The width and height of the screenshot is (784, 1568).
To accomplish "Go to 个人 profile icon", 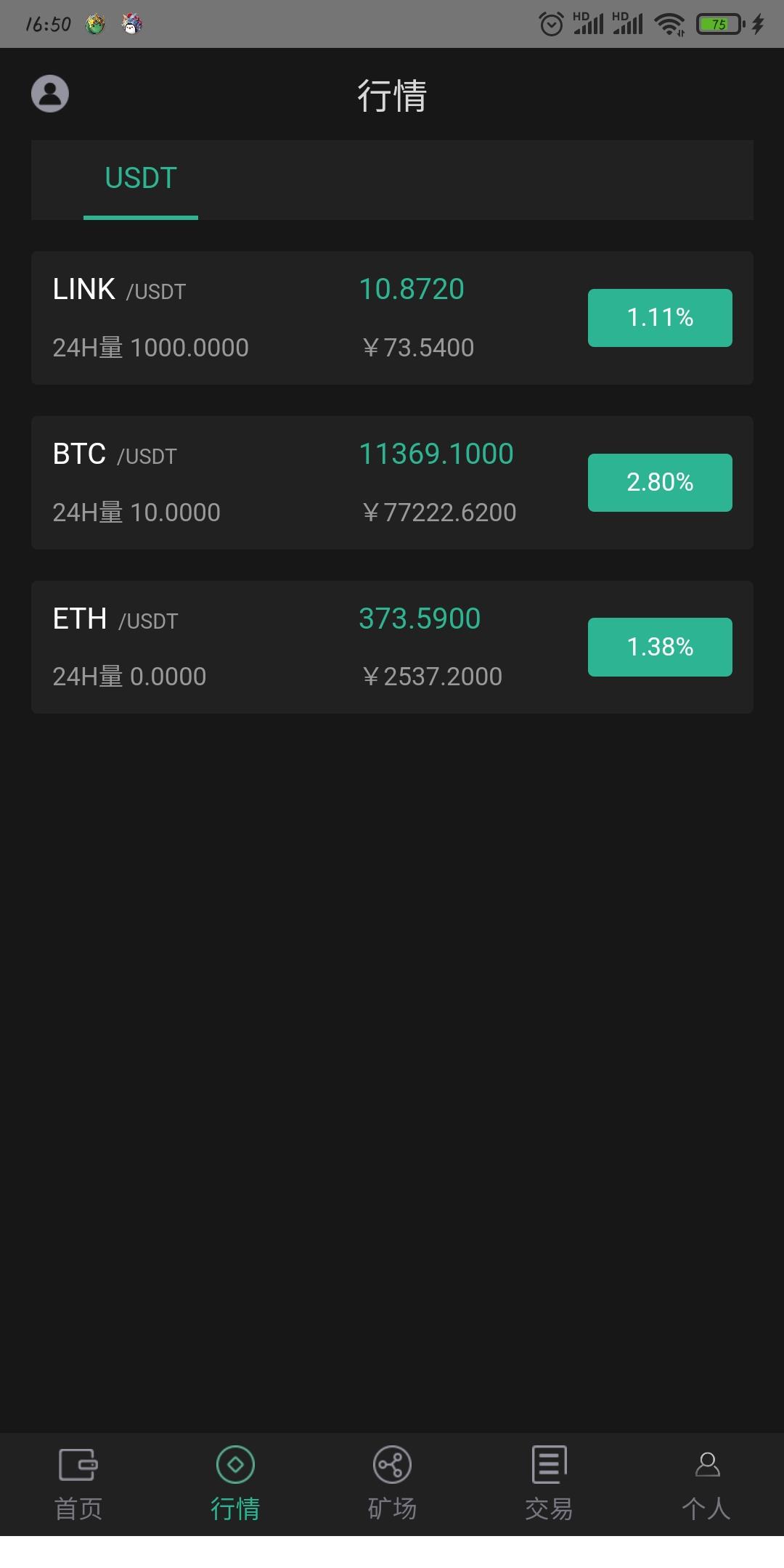I will 706,1464.
